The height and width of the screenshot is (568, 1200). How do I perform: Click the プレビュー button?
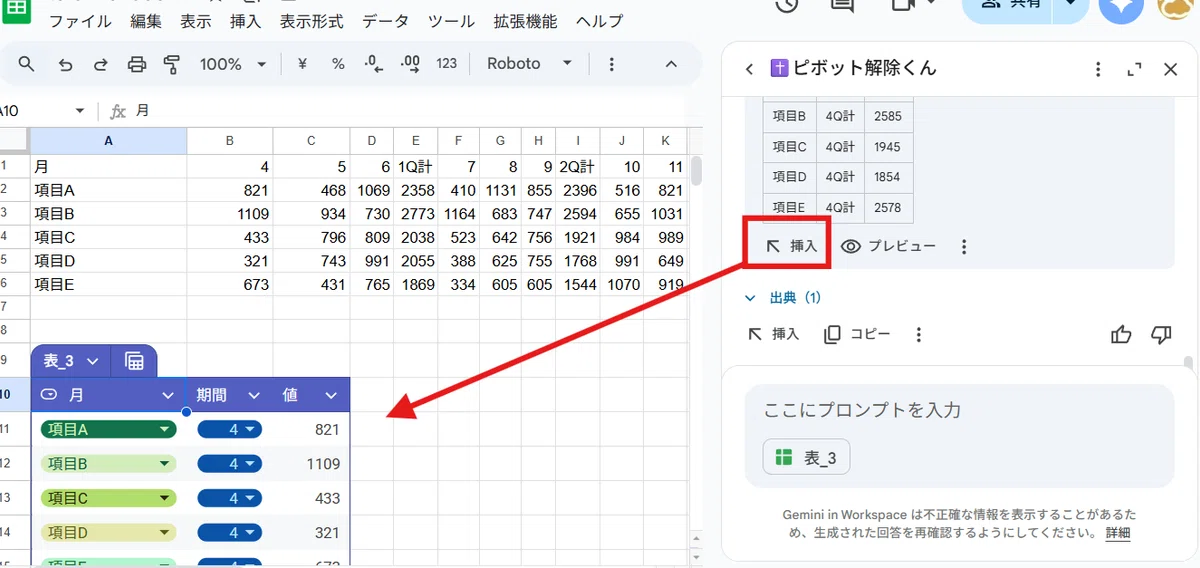(889, 246)
